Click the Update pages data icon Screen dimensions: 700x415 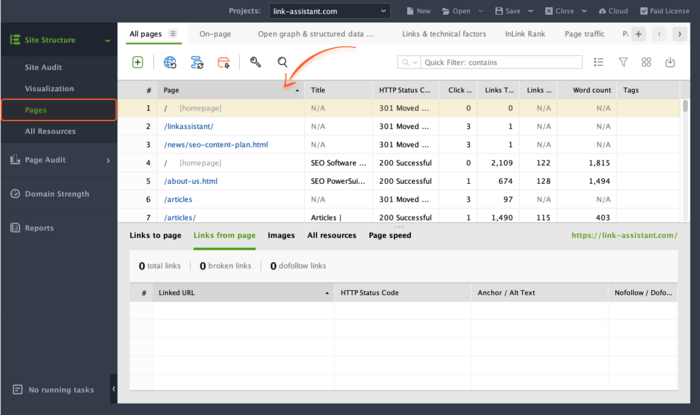(x=197, y=62)
